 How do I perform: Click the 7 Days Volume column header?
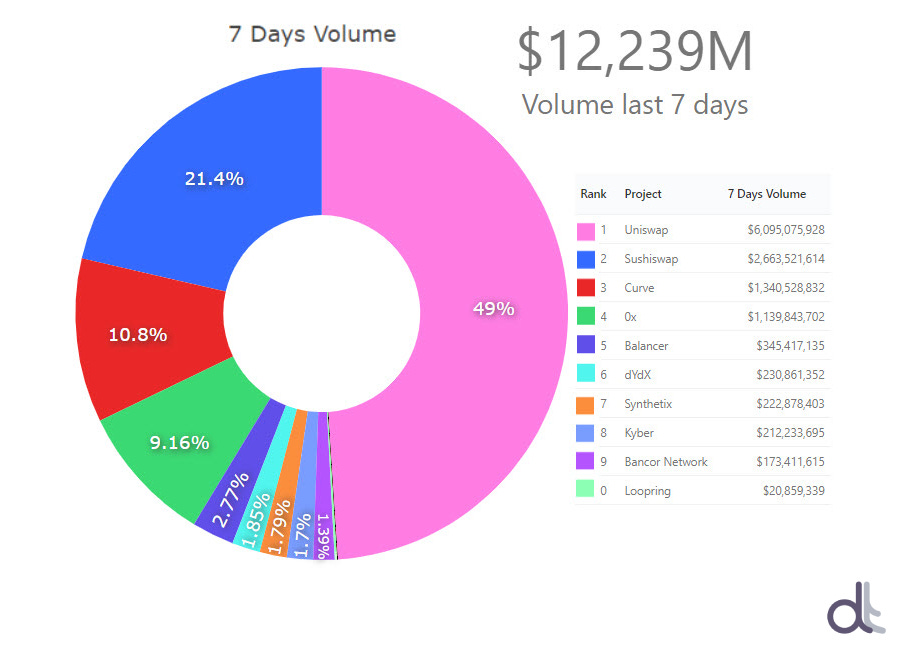click(x=767, y=194)
